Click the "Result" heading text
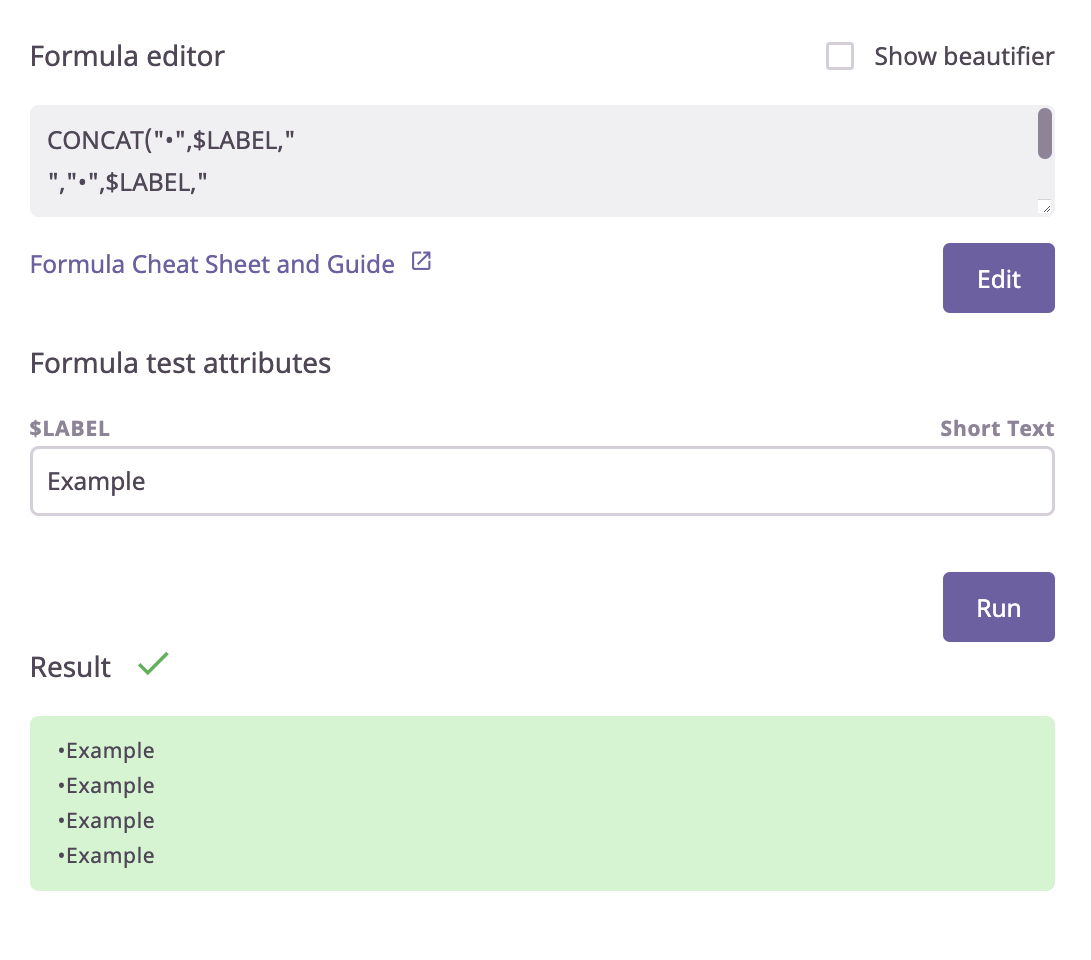Viewport: 1091px width, 960px height. (71, 667)
